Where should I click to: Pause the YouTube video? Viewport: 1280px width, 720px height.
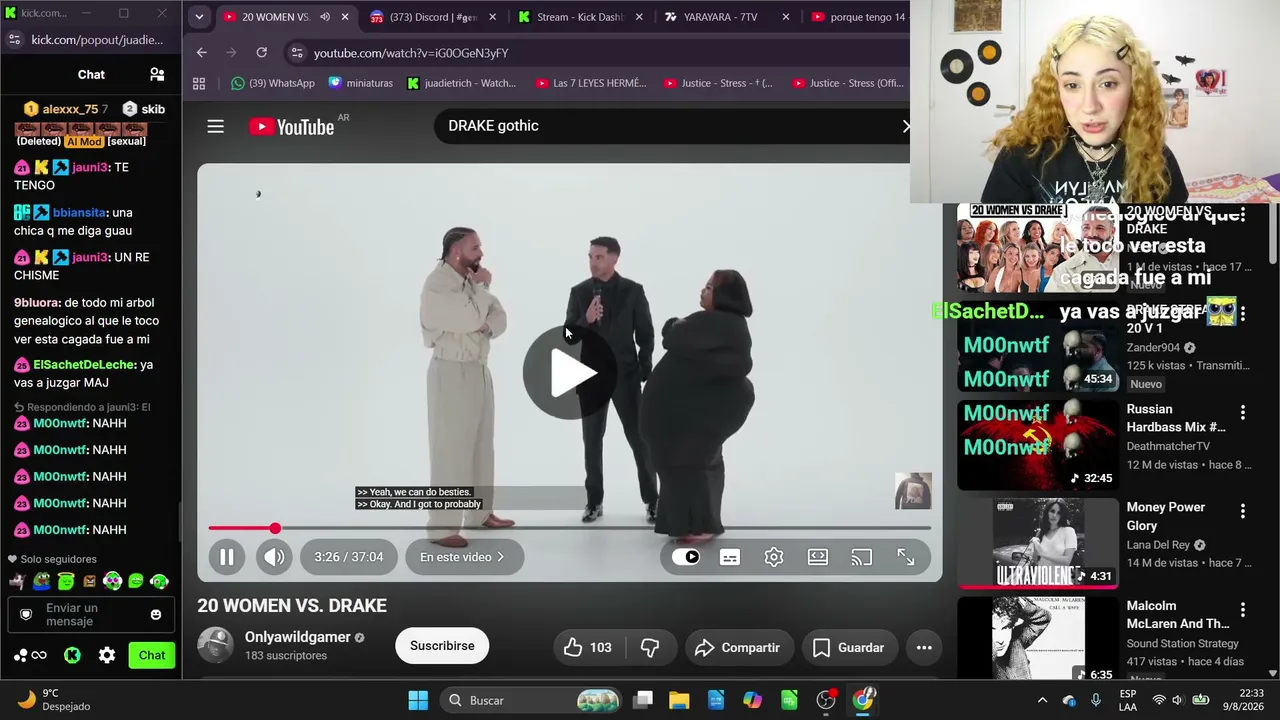click(x=227, y=557)
